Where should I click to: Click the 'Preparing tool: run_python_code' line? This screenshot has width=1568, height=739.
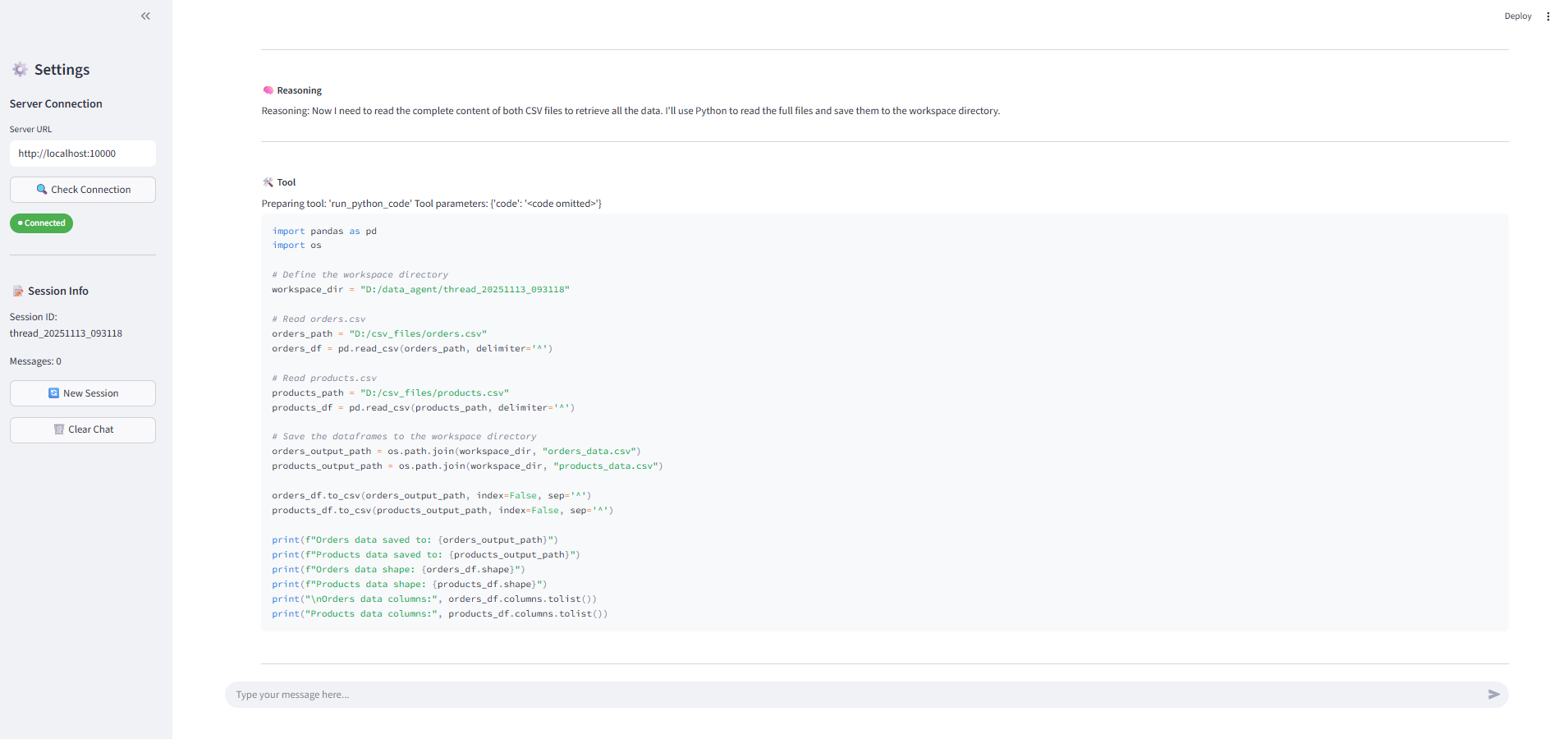tap(431, 204)
